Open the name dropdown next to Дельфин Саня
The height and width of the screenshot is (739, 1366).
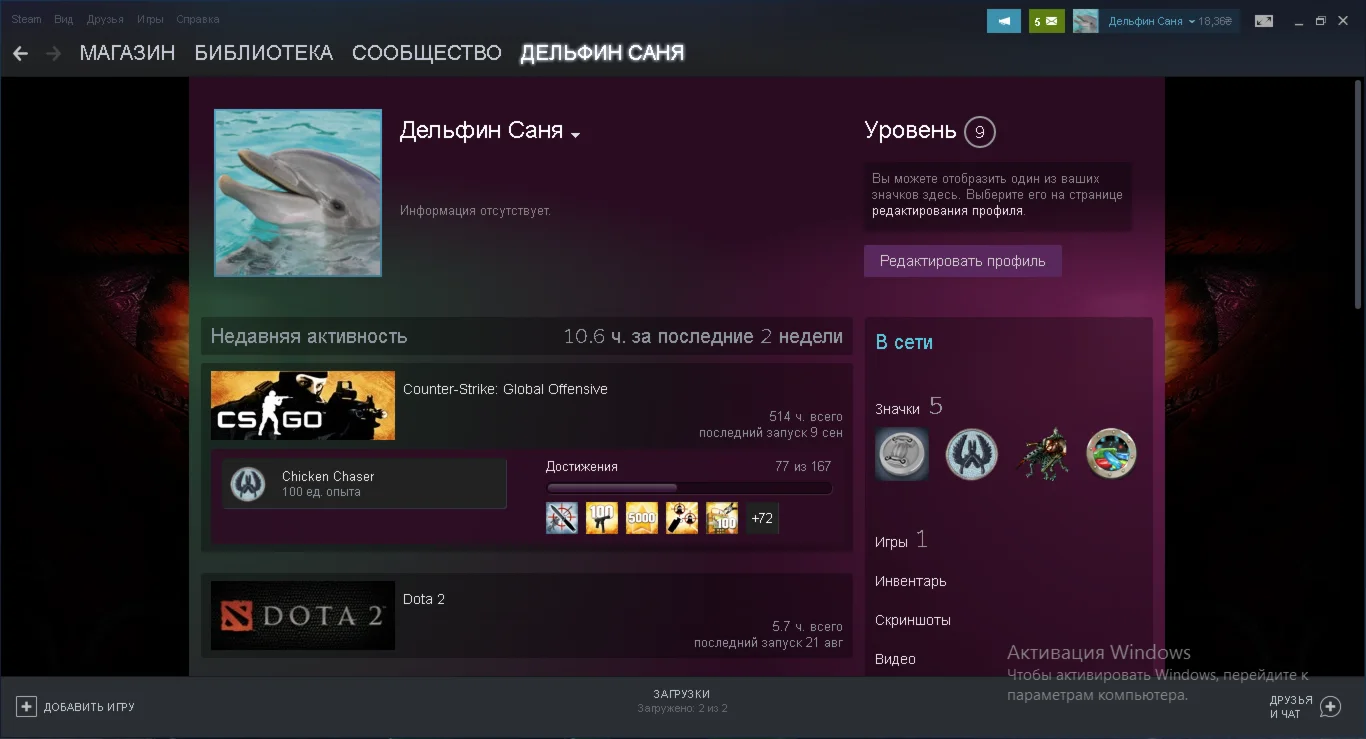576,134
